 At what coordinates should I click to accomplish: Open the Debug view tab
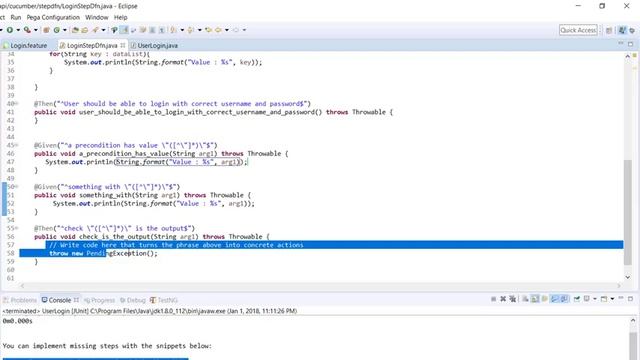click(133, 300)
